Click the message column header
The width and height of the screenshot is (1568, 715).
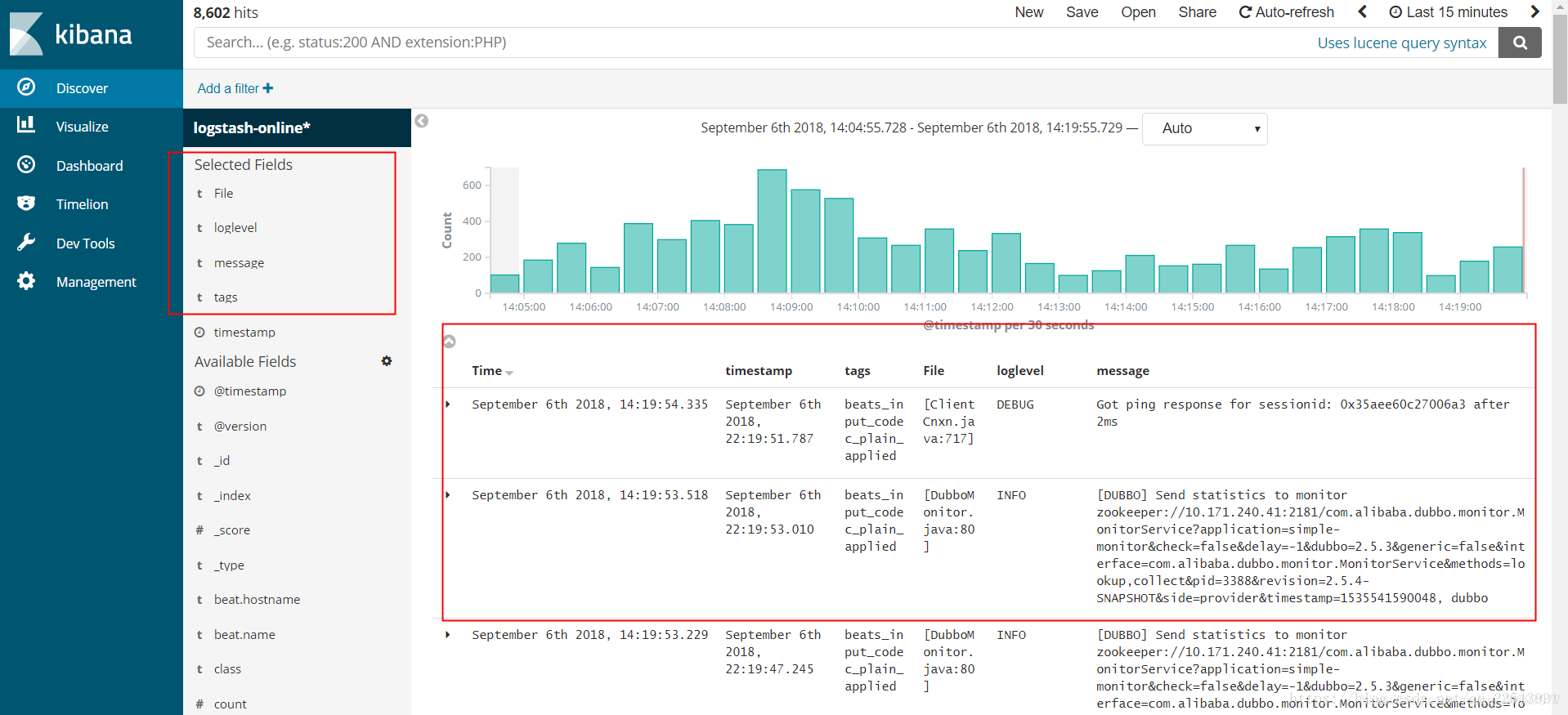click(x=1122, y=371)
